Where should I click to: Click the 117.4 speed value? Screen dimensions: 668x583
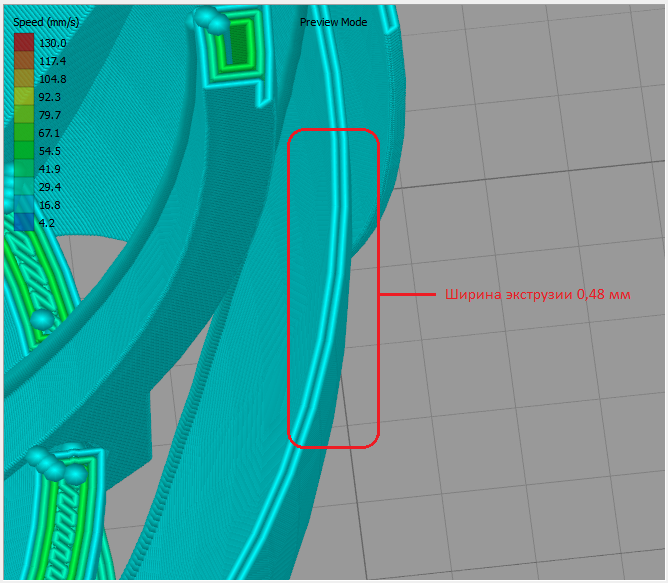(53, 61)
